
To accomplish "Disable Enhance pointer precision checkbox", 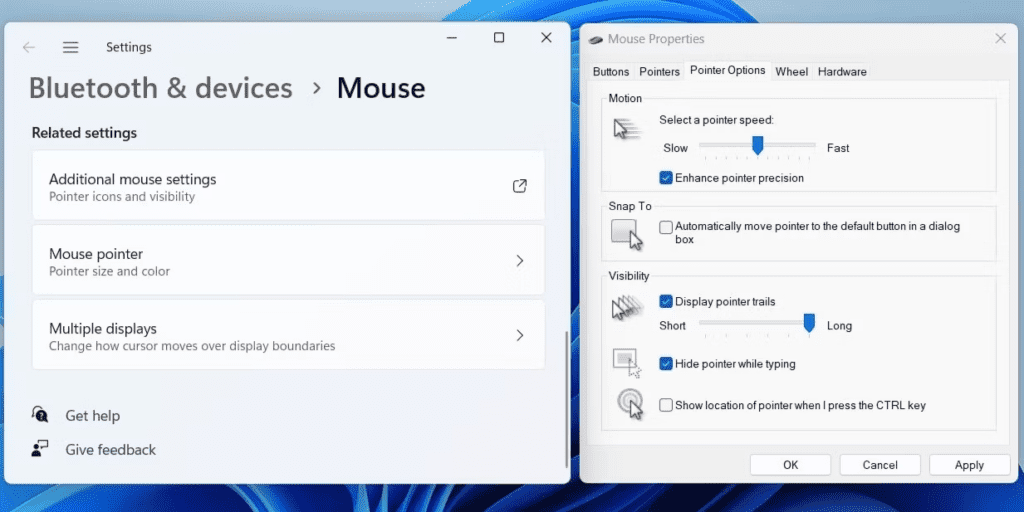I will 666,178.
